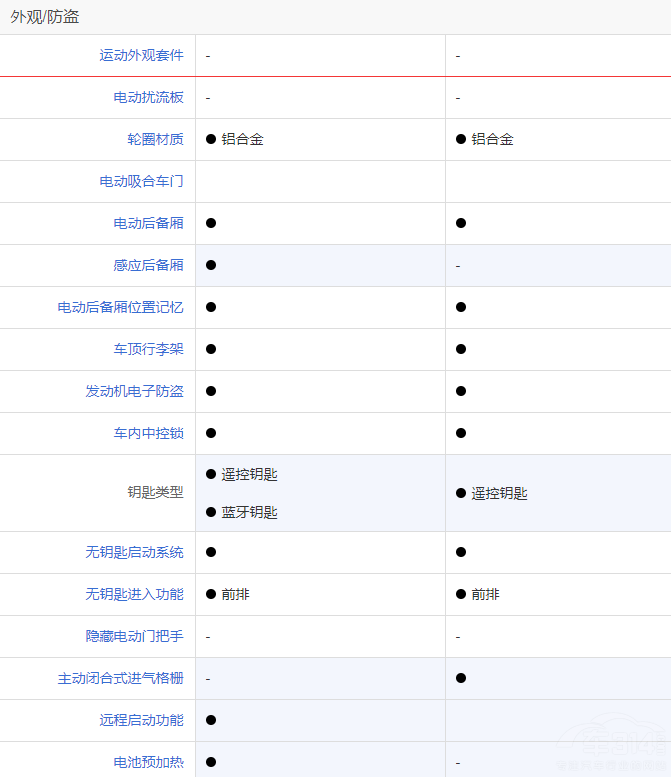
Task: Click the 电动后备厢 spec label
Action: coord(148,224)
